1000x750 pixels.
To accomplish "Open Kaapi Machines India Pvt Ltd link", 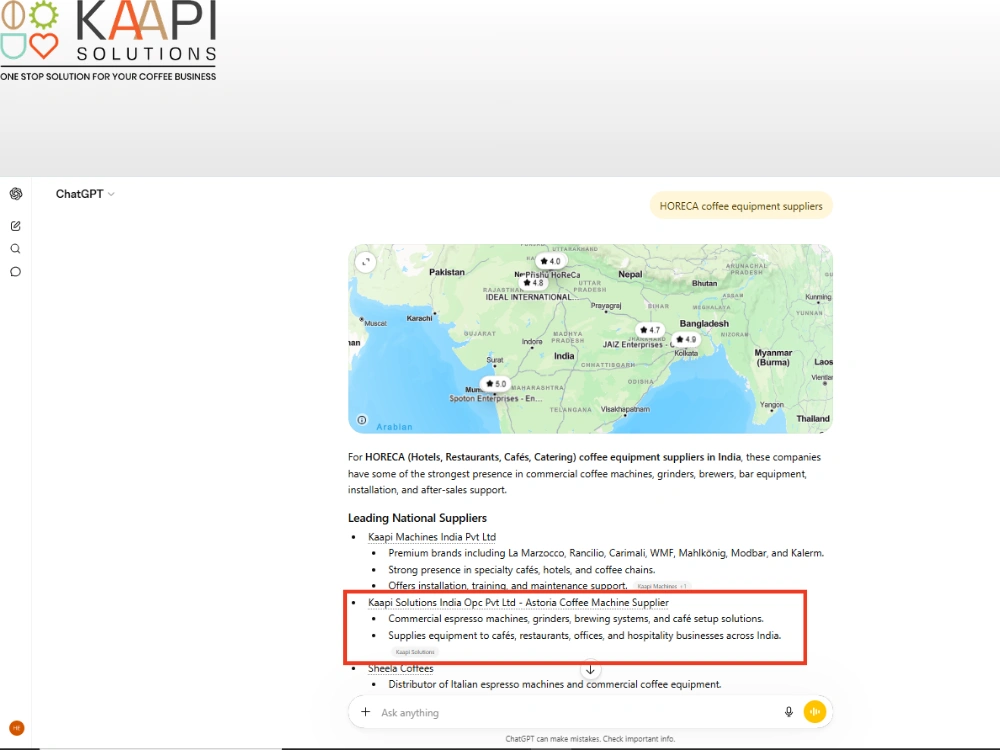I will (432, 537).
